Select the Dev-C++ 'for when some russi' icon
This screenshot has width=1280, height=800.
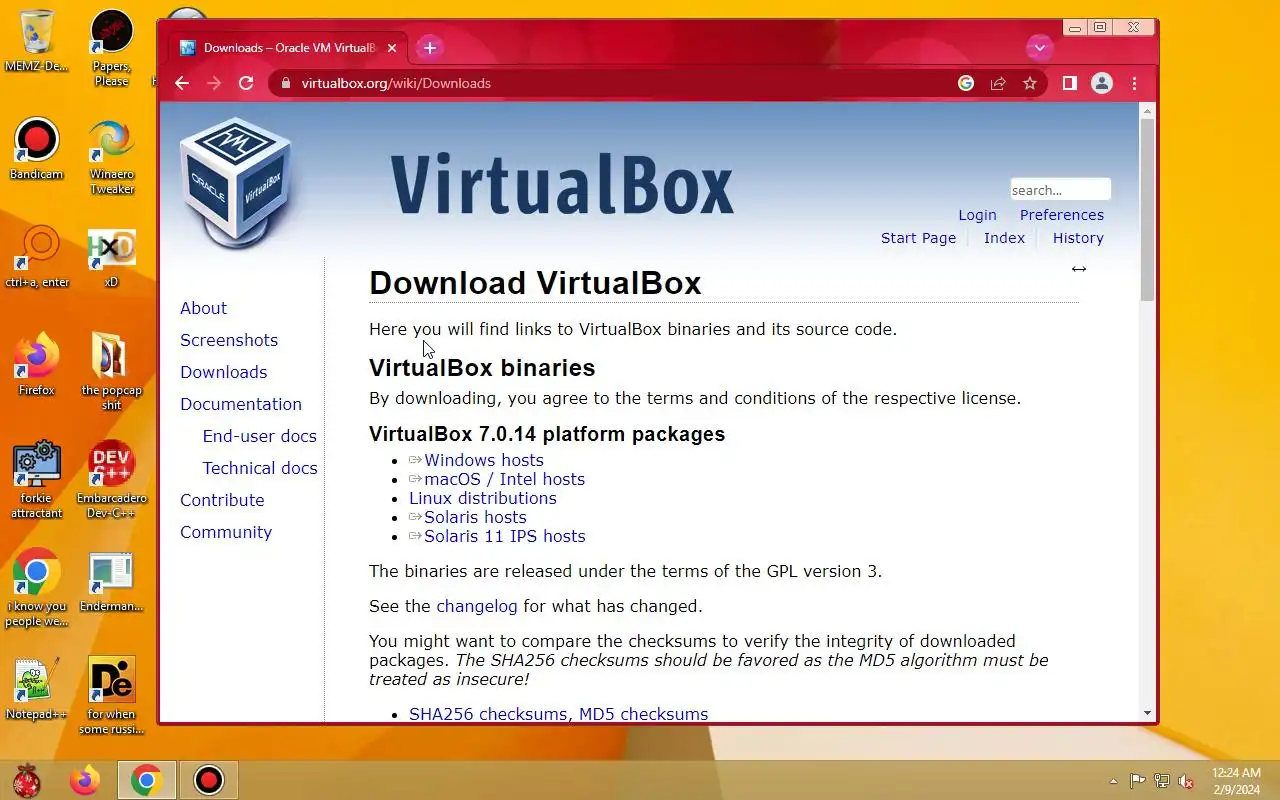click(x=111, y=696)
